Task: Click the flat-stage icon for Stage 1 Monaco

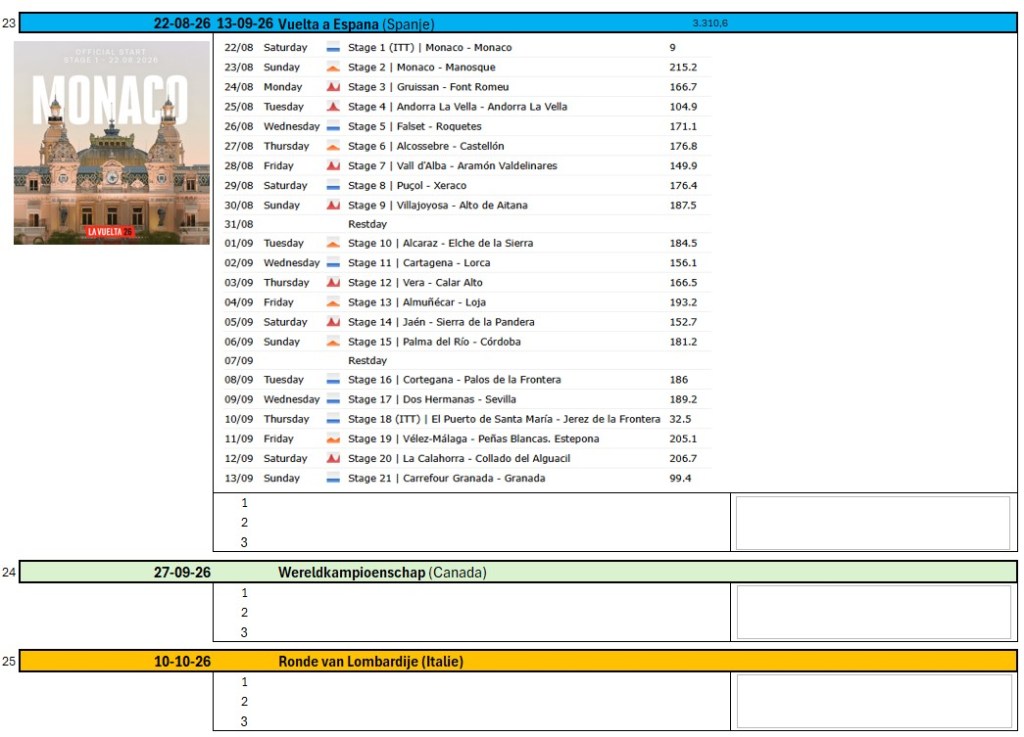Action: (333, 48)
